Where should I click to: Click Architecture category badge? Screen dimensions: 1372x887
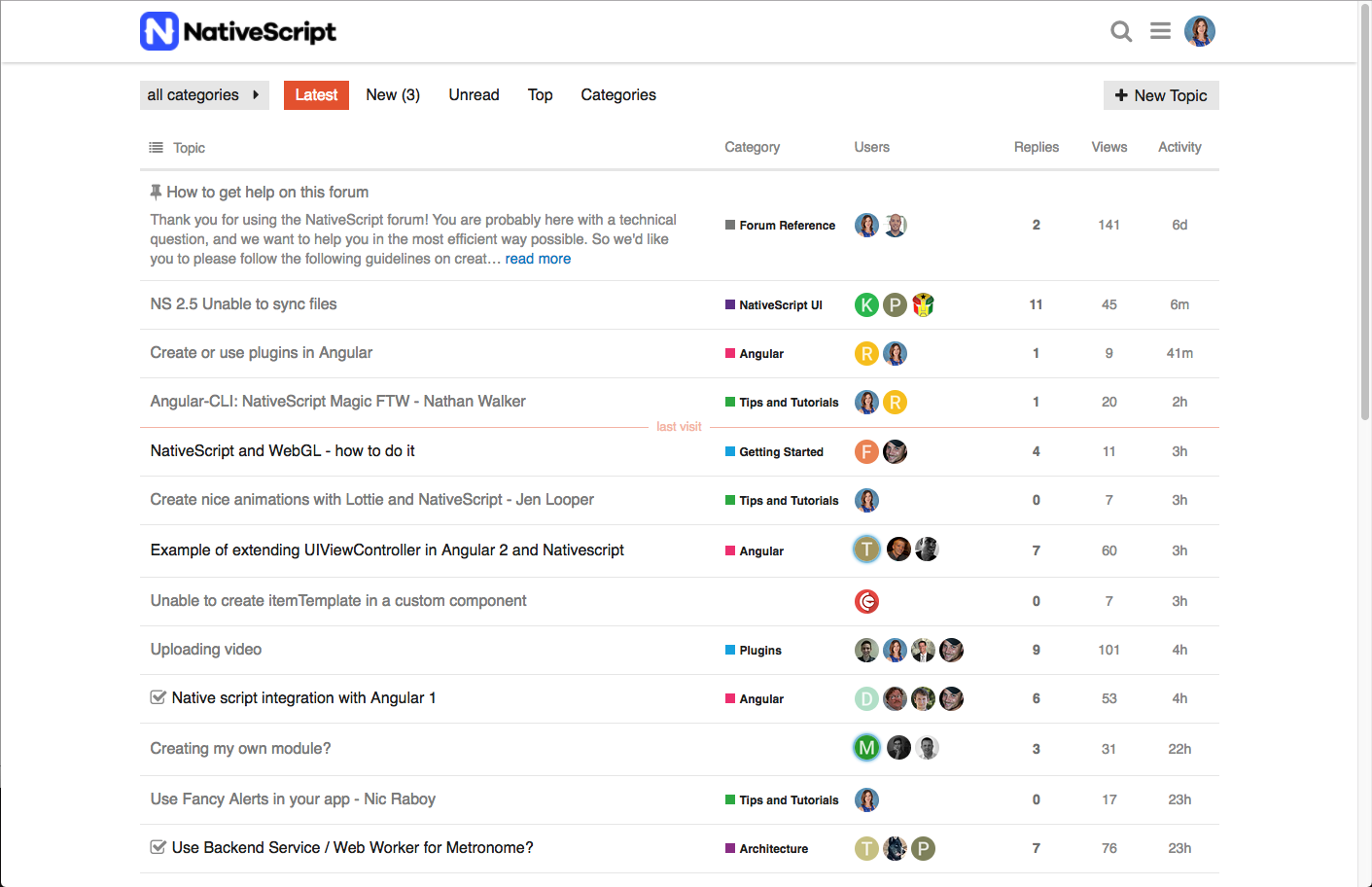pos(767,849)
